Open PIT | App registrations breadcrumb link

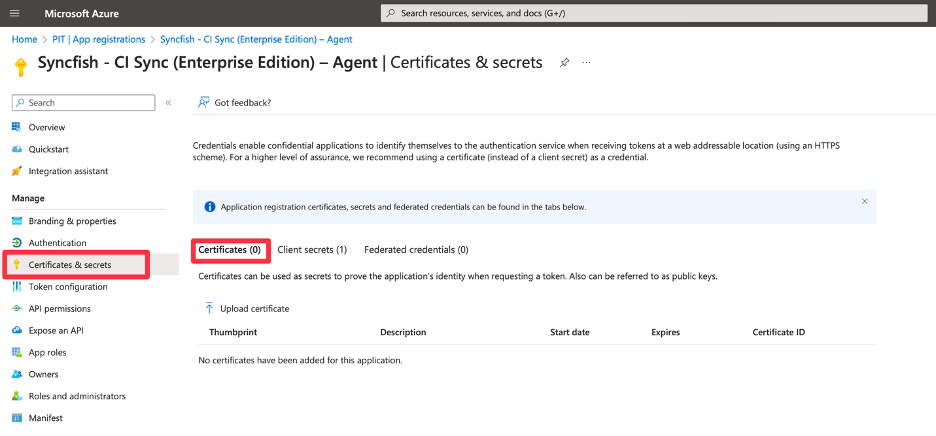tap(99, 39)
